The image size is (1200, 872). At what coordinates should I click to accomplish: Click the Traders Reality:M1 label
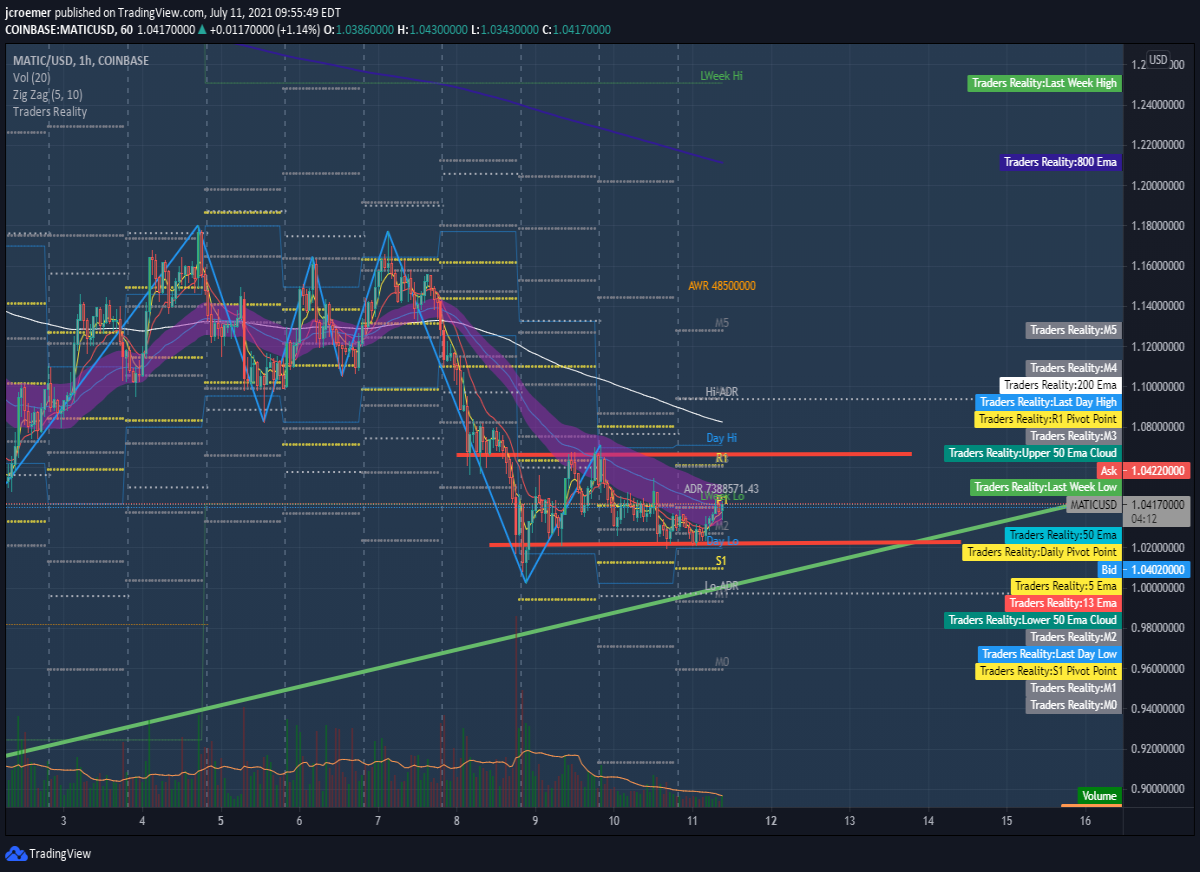[x=1074, y=688]
